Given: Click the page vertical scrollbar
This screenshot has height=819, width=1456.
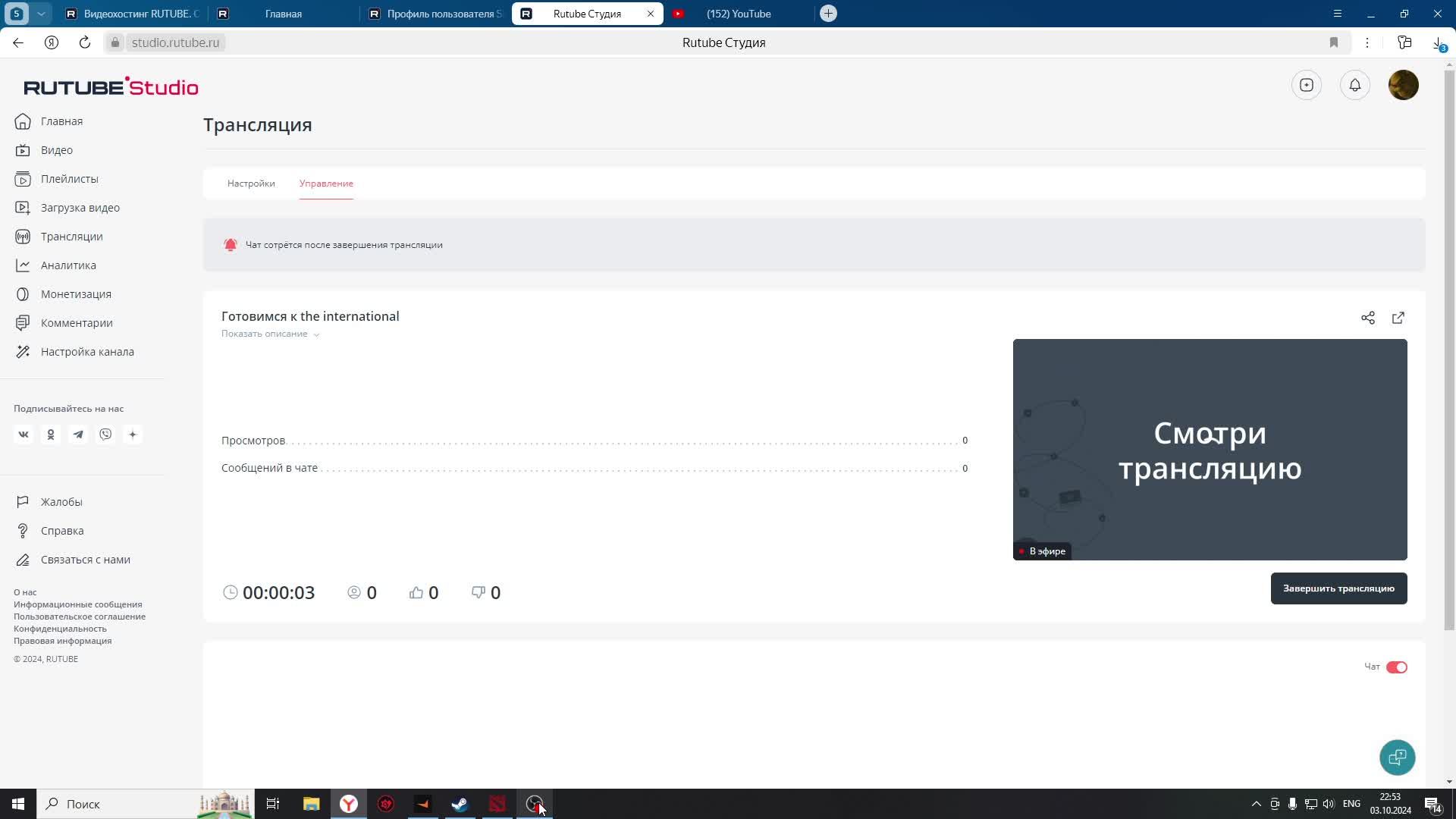Looking at the screenshot, I should (1449, 349).
